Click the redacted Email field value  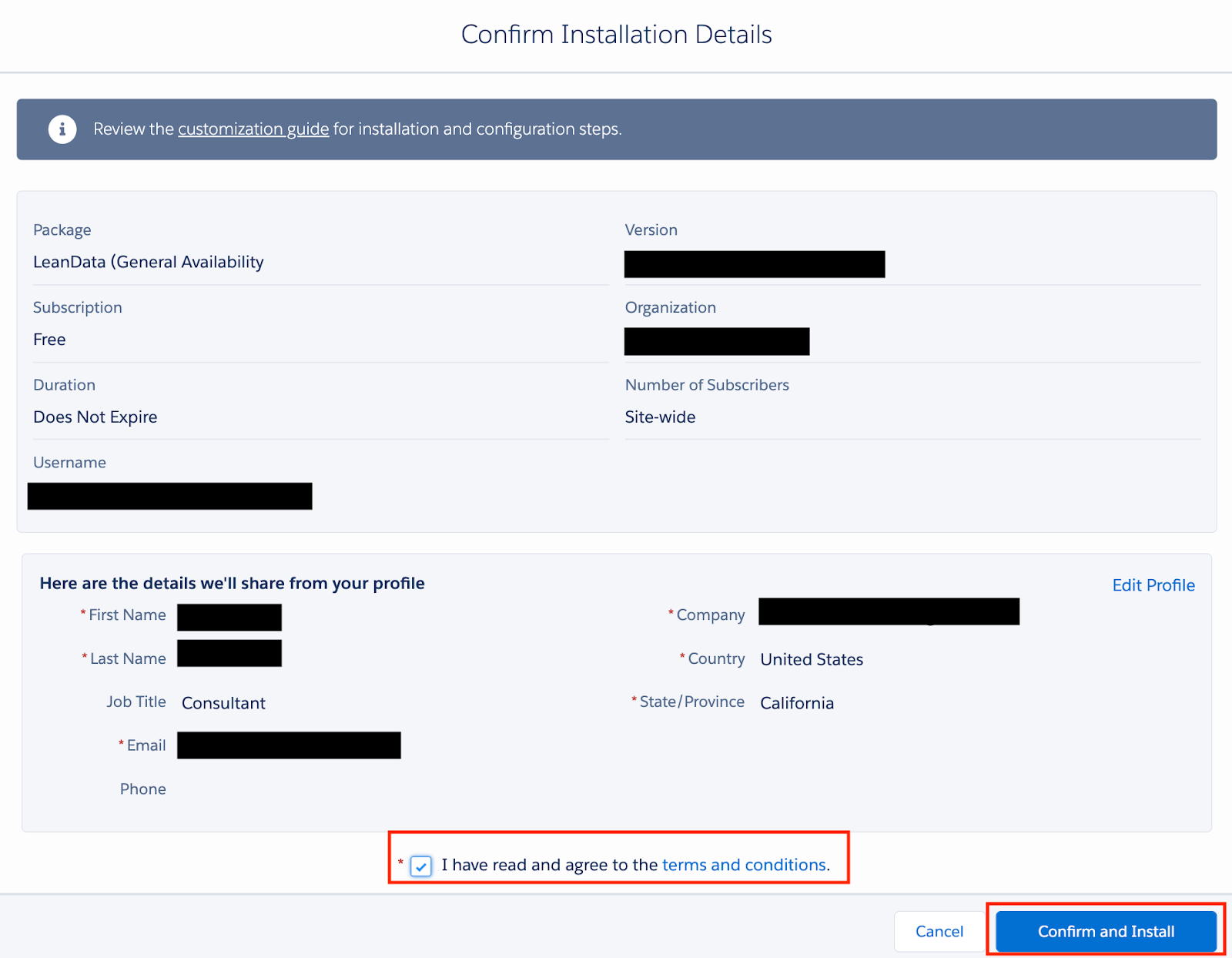pyautogui.click(x=289, y=745)
